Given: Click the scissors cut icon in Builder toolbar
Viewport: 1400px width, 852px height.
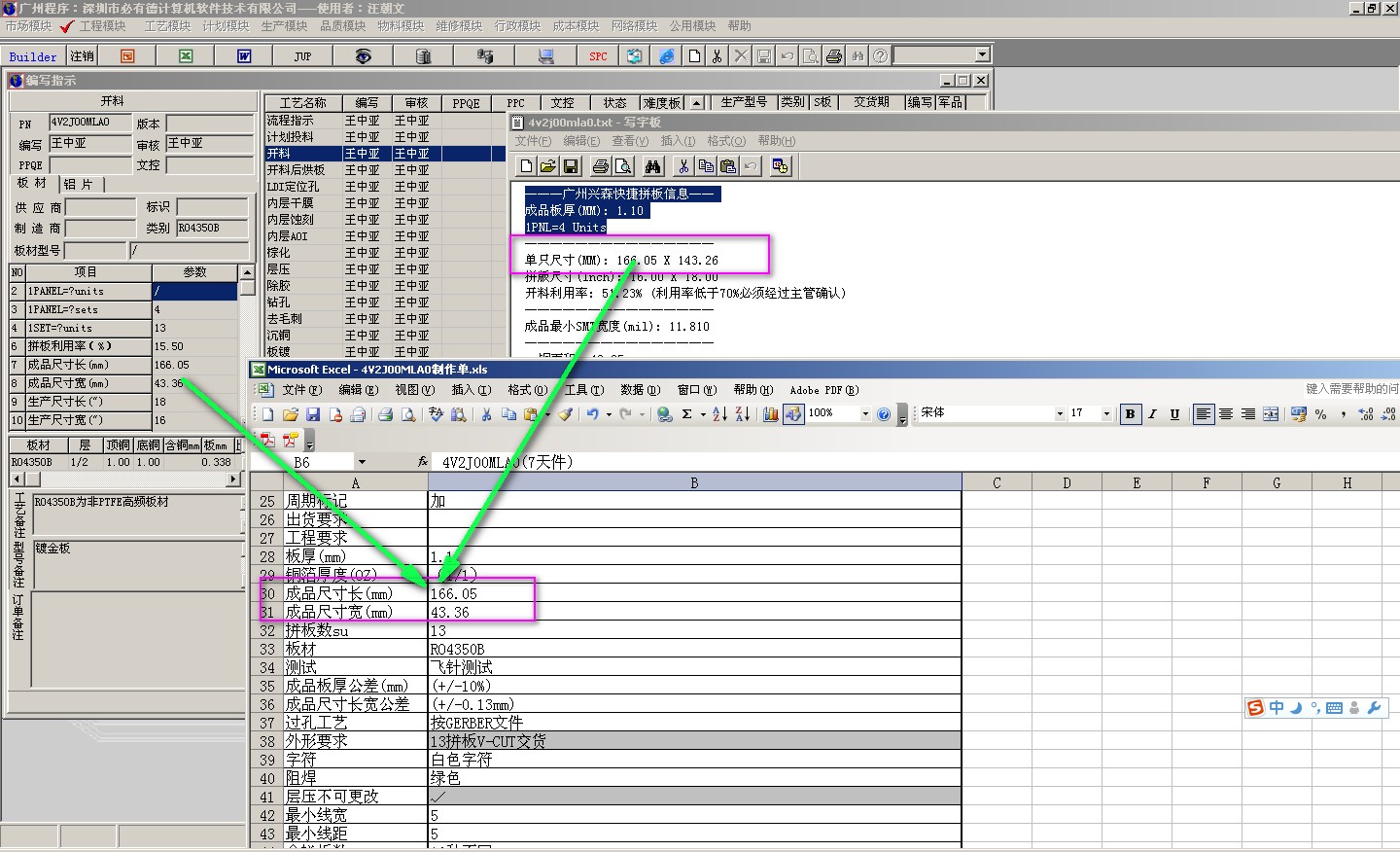Looking at the screenshot, I should (x=717, y=56).
